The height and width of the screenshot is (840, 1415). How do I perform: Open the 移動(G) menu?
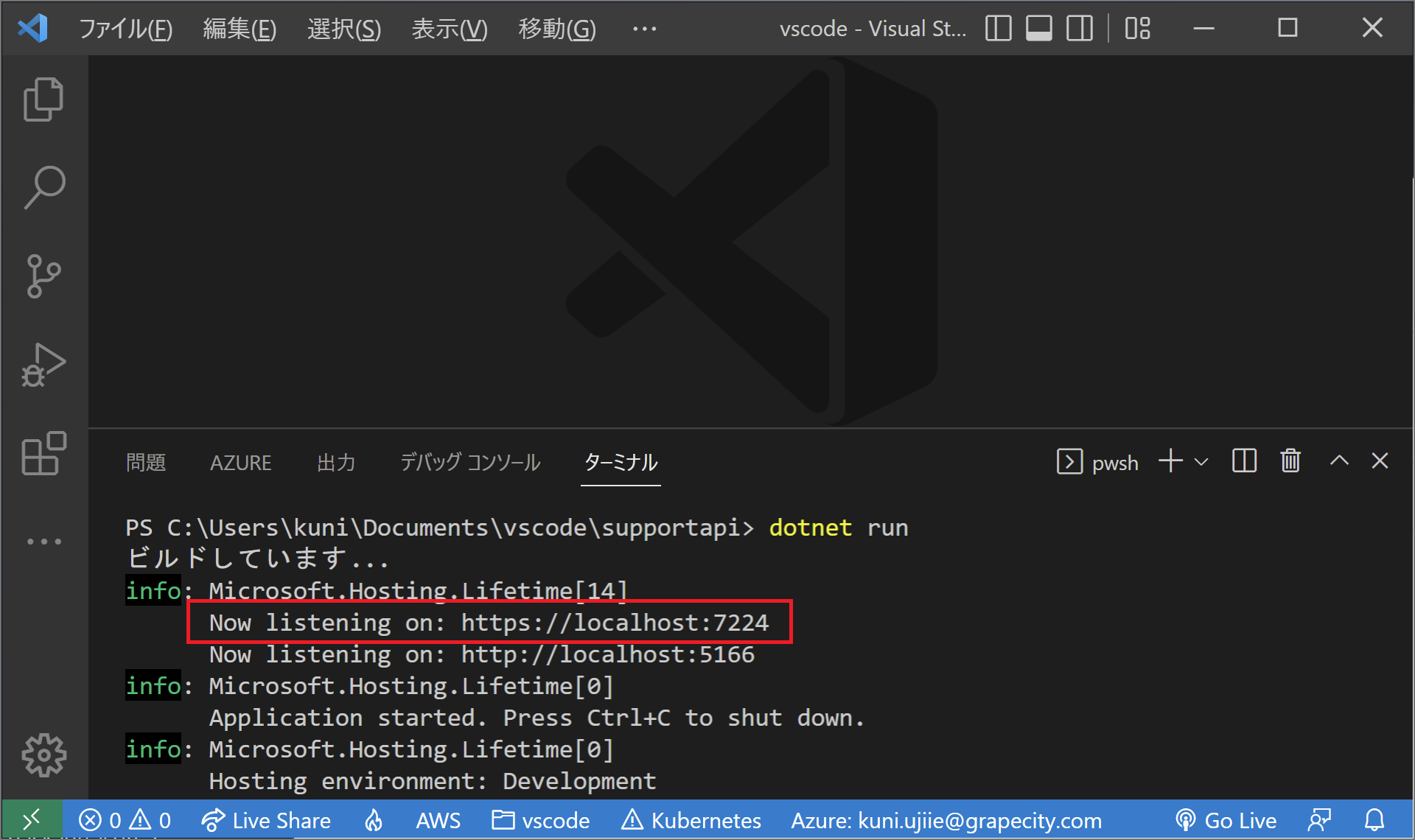pyautogui.click(x=557, y=29)
